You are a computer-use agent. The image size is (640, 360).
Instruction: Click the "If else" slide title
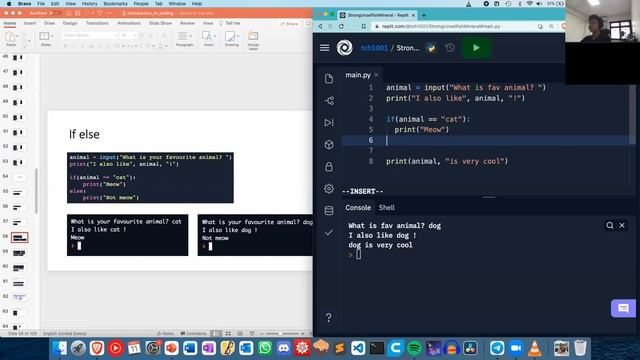[84, 134]
